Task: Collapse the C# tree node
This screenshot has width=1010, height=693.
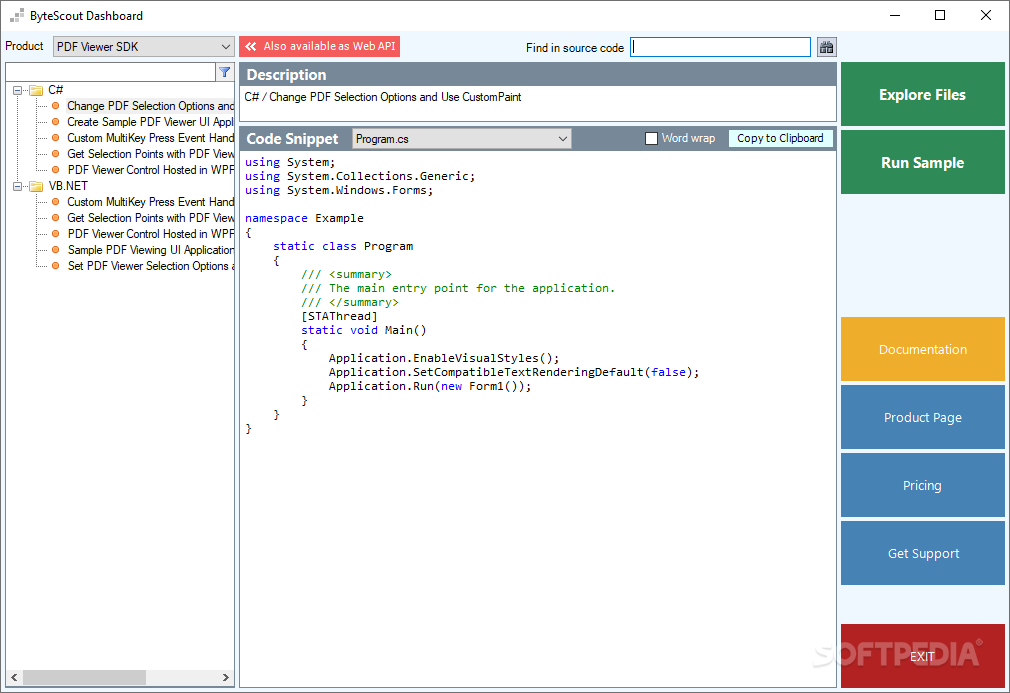Action: coord(17,90)
